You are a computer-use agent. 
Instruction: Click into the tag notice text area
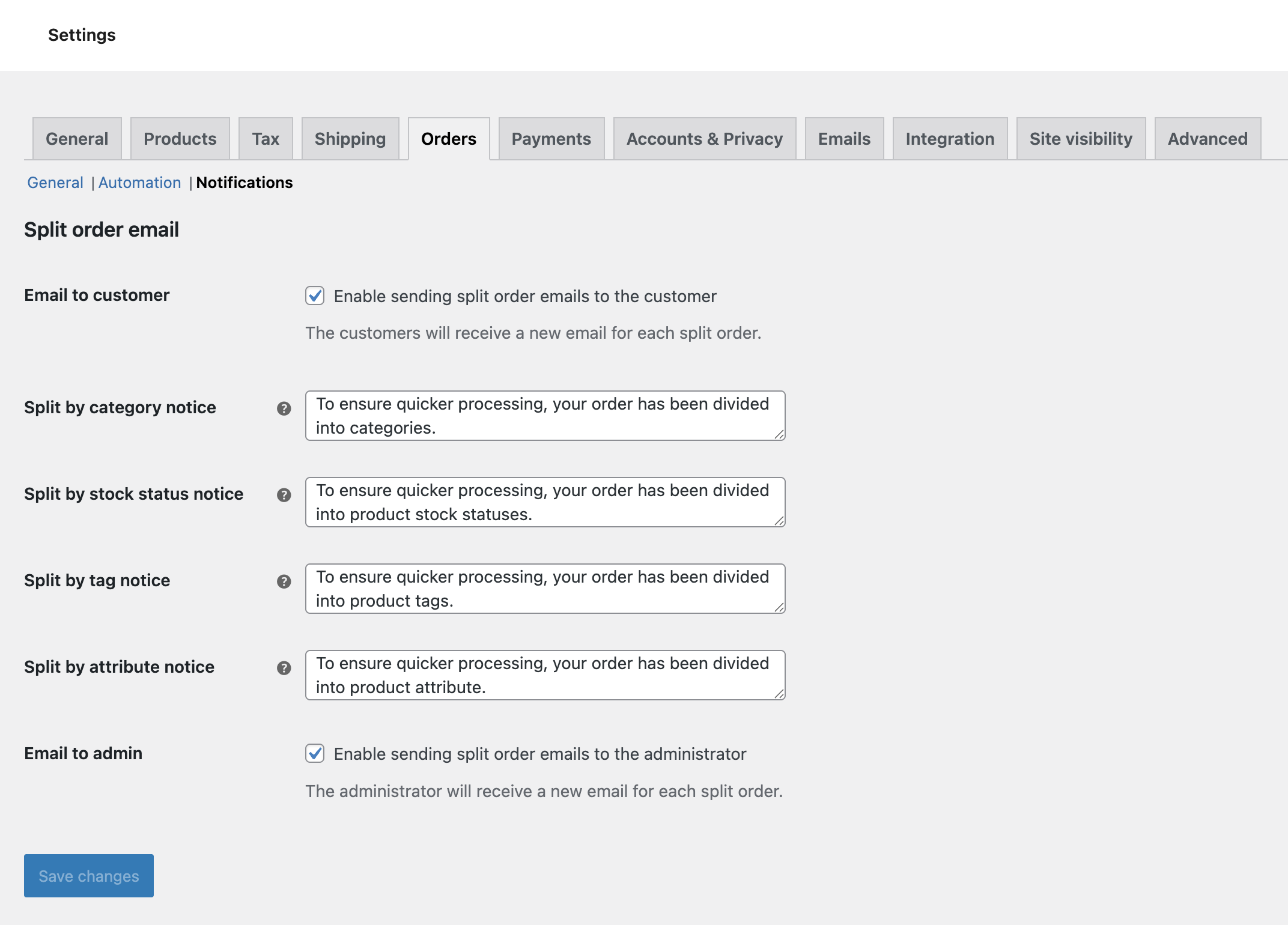[x=545, y=589]
